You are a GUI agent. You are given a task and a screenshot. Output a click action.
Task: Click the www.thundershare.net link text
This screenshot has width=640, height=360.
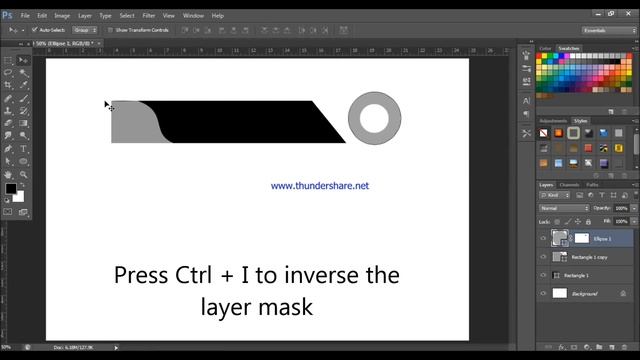click(x=320, y=186)
